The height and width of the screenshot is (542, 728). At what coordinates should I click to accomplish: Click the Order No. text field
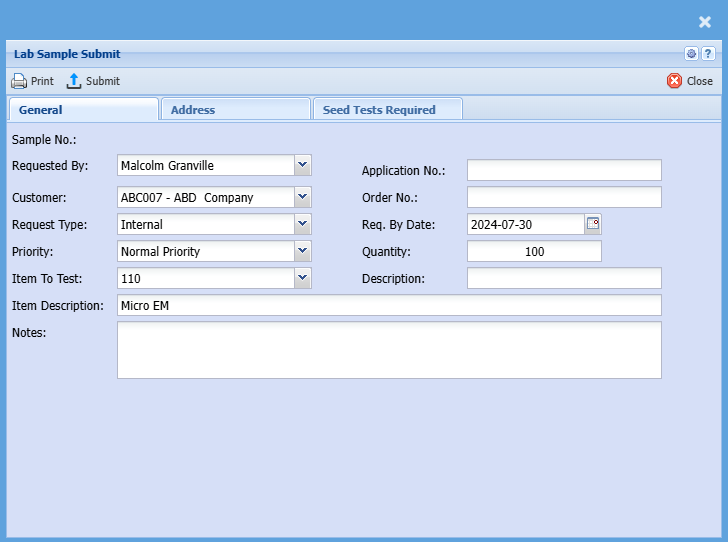click(x=564, y=197)
